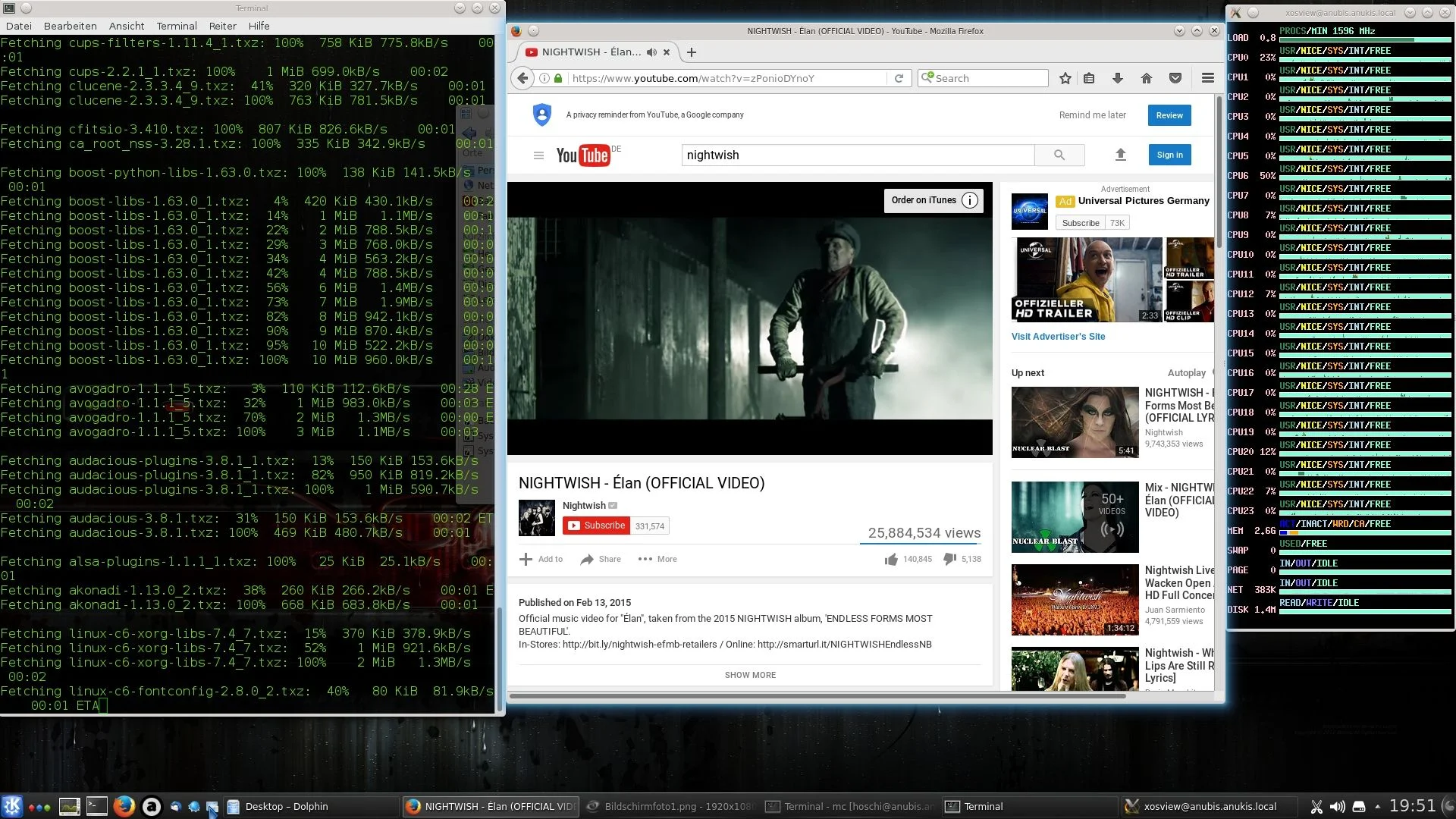Switch to Desktop – Dolphin taskbar entry
This screenshot has width=1456, height=819.
click(311, 806)
